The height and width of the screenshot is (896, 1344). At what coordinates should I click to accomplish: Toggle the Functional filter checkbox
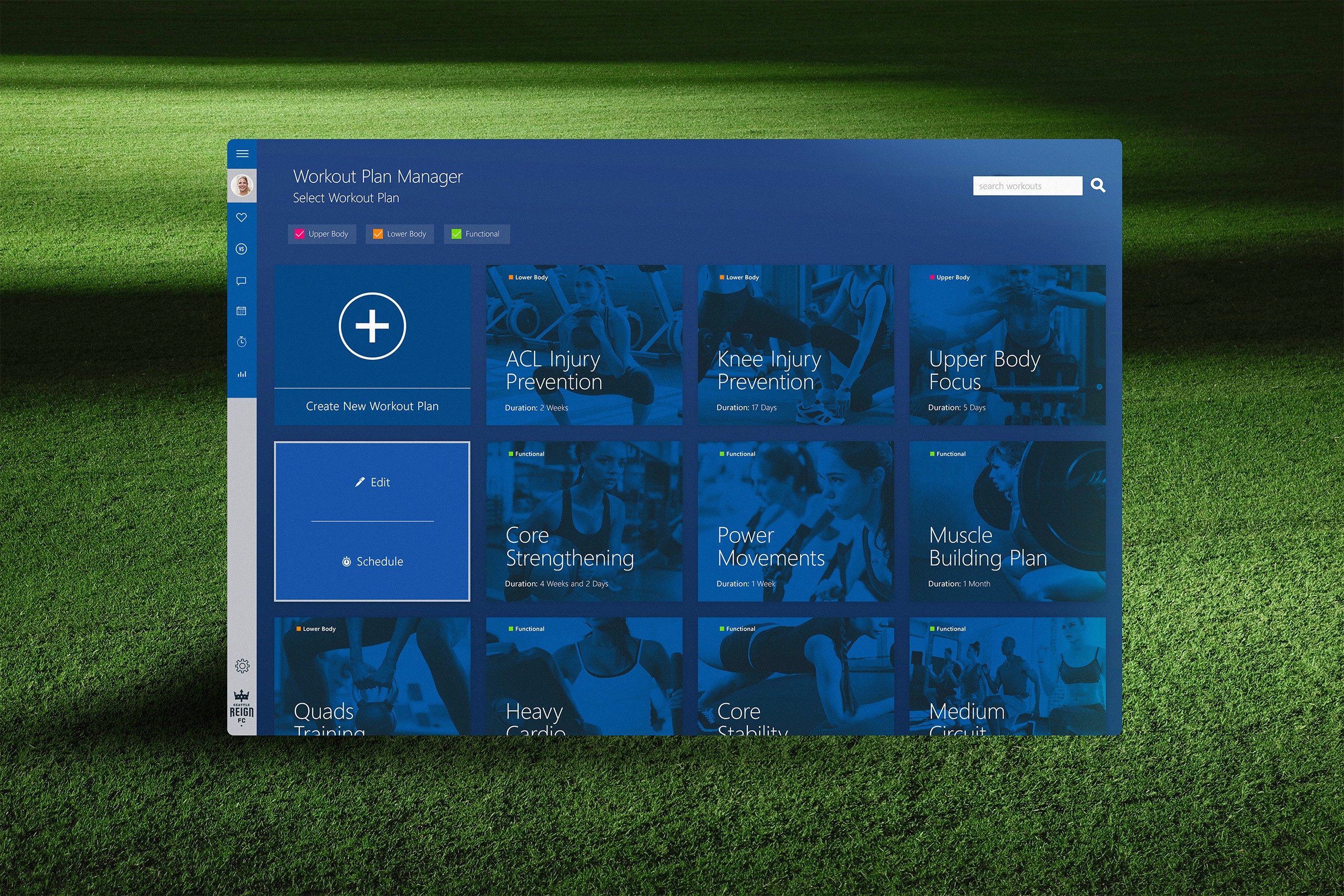click(456, 234)
